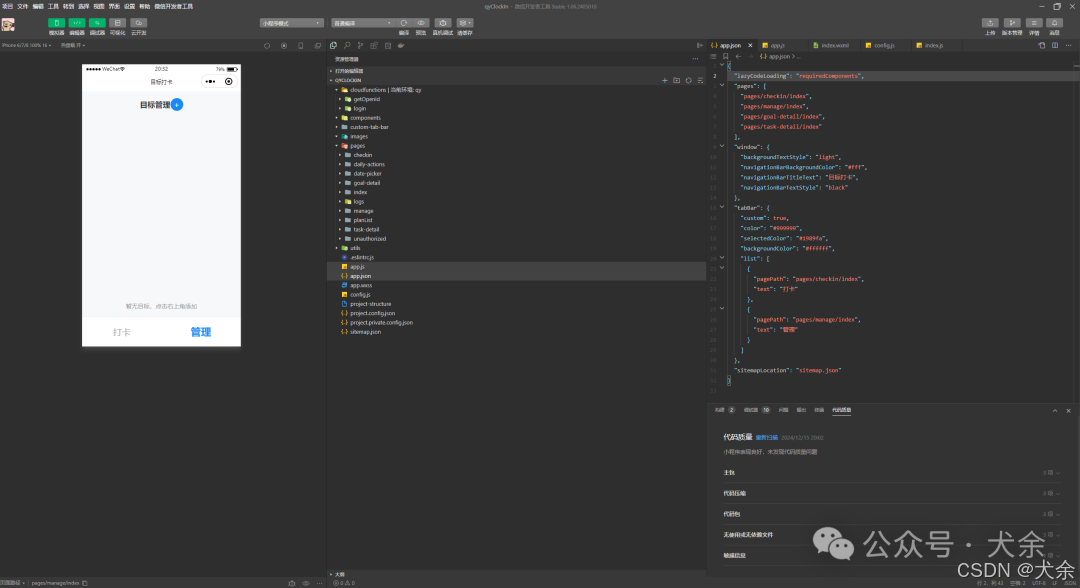The width and height of the screenshot is (1080, 588).
Task: Click the detach simulator window icon
Action: [318, 45]
